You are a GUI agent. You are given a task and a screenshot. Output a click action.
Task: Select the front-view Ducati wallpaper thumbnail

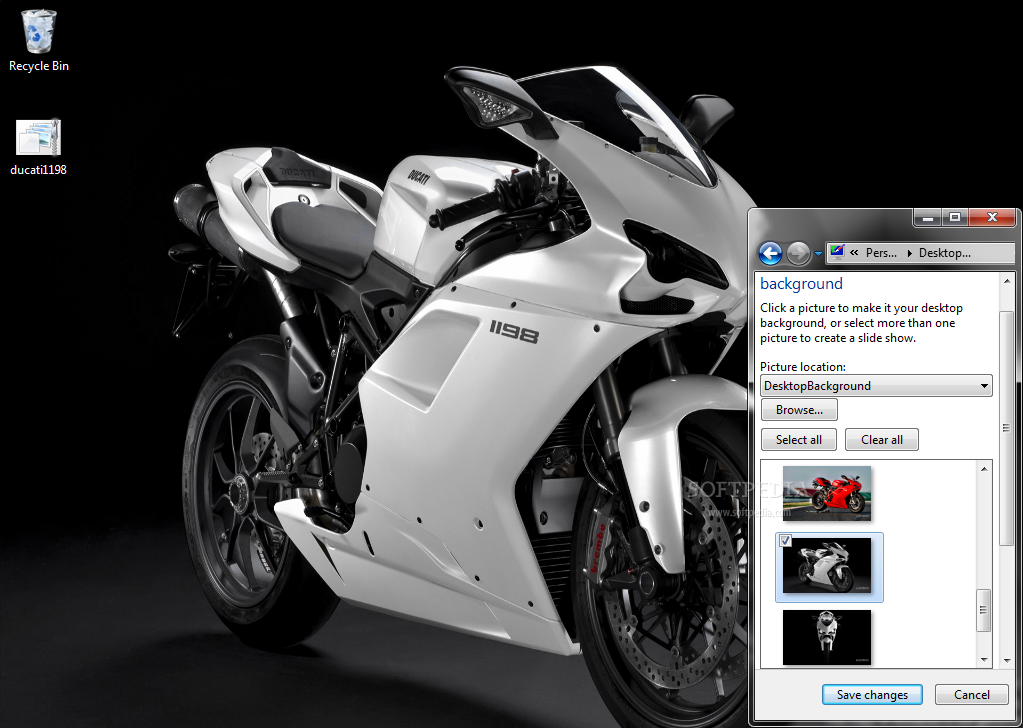pos(827,637)
